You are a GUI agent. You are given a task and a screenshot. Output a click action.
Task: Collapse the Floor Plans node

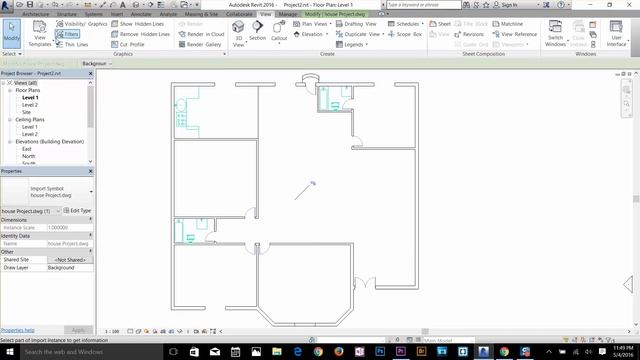[x=10, y=90]
